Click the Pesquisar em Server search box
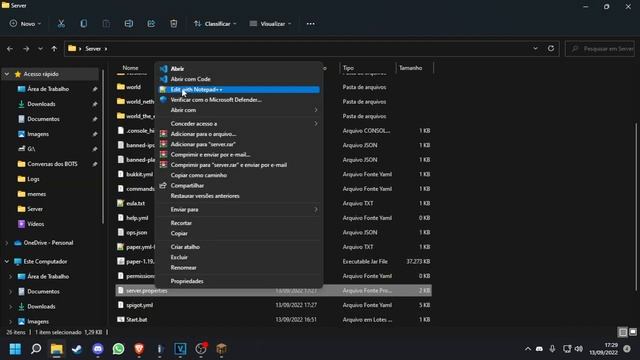Viewport: 640px width, 360px height. [600, 49]
